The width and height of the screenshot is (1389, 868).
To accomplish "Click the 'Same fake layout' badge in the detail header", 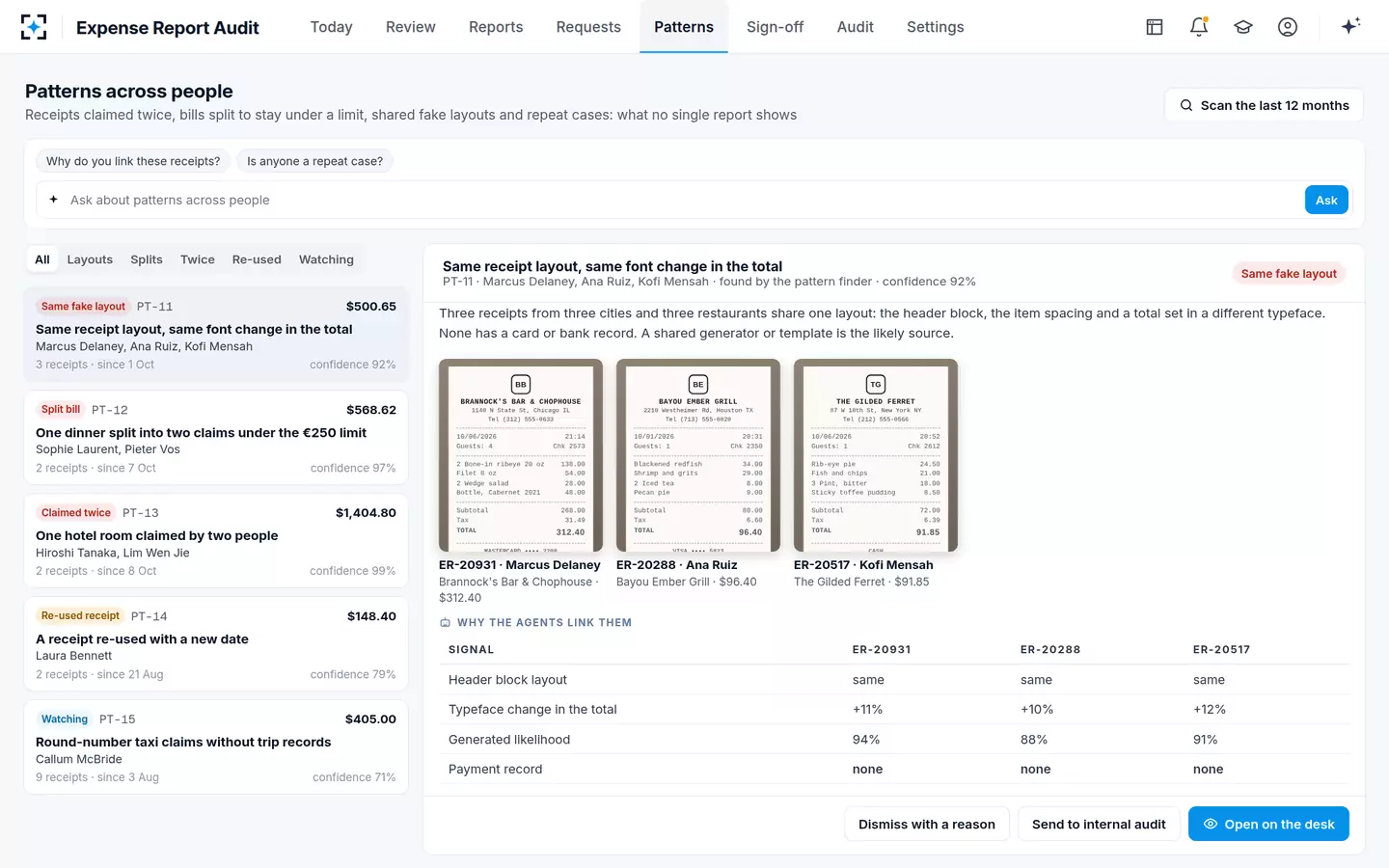I will (x=1289, y=274).
